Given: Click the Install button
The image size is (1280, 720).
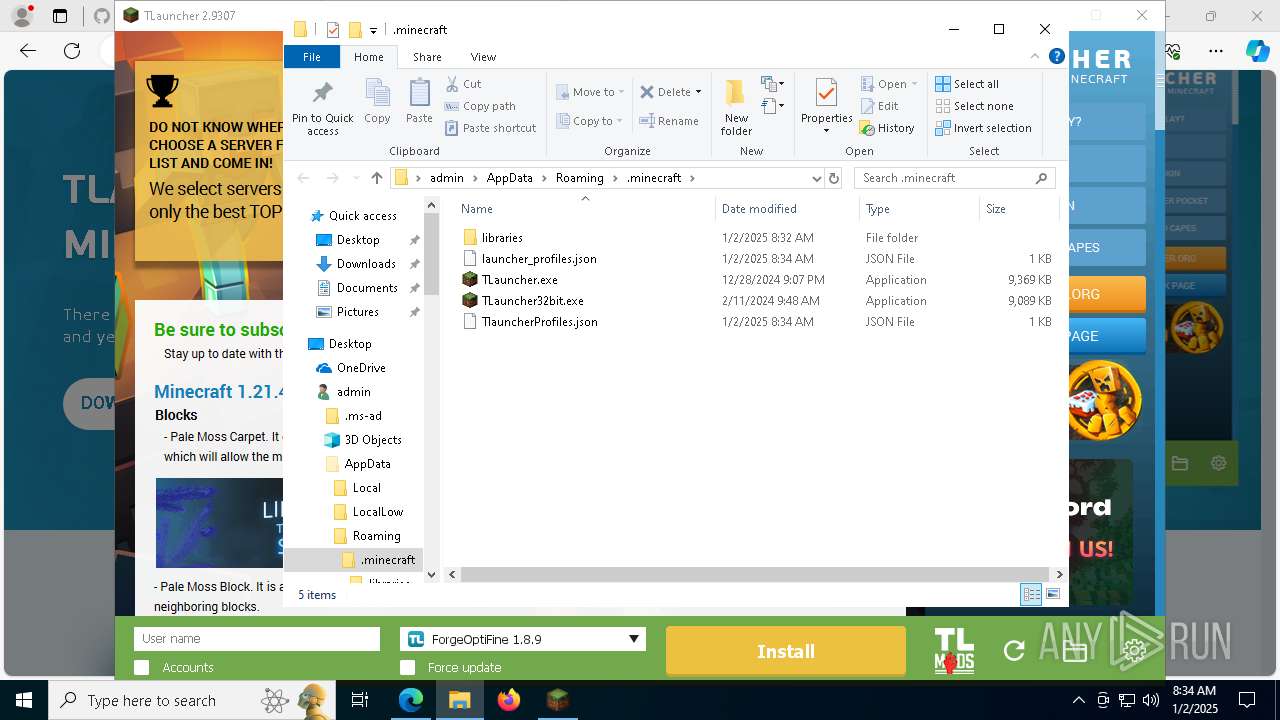Looking at the screenshot, I should (x=786, y=651).
